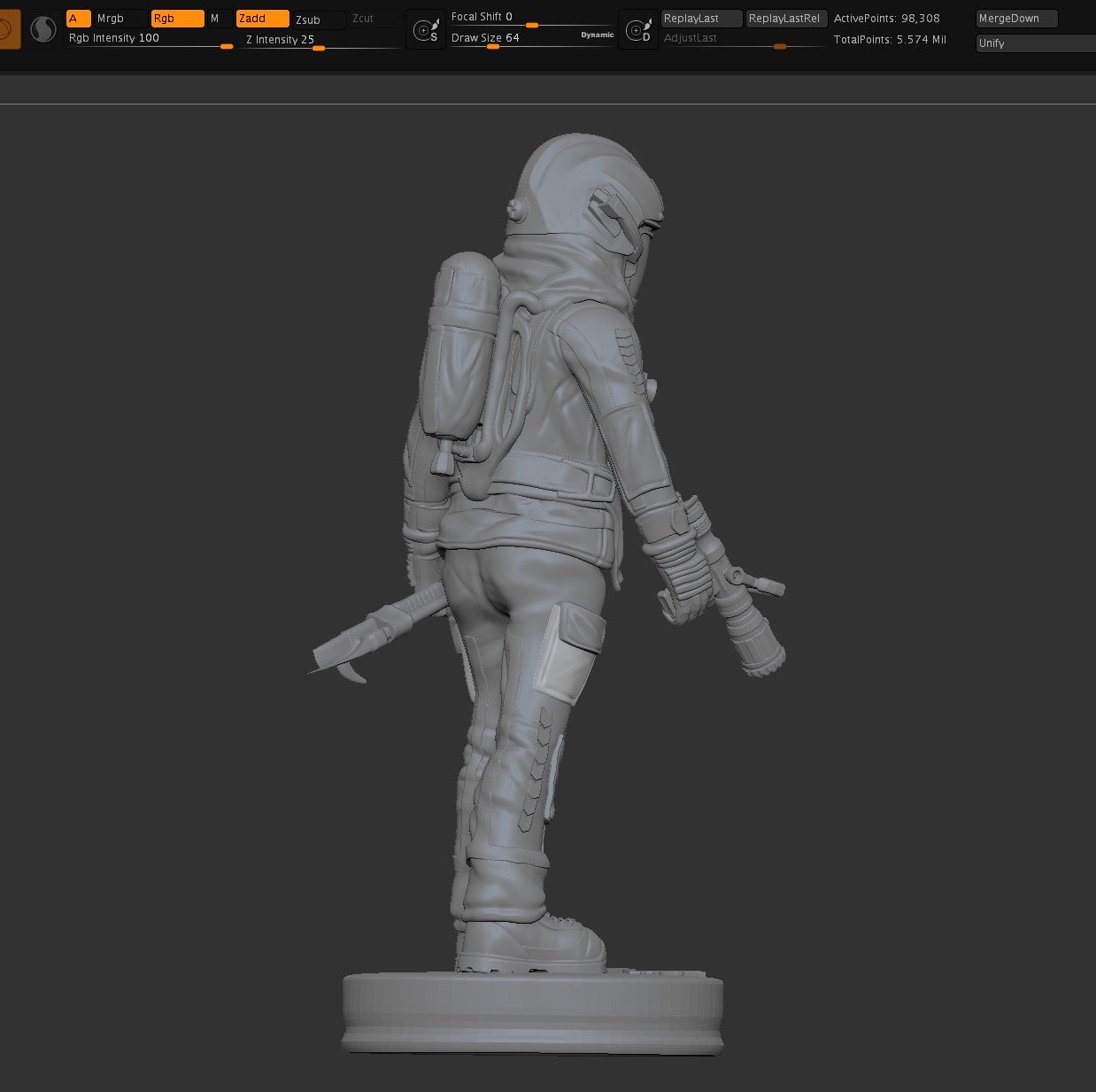
Task: Click the D stroke curve icon
Action: pos(638,27)
